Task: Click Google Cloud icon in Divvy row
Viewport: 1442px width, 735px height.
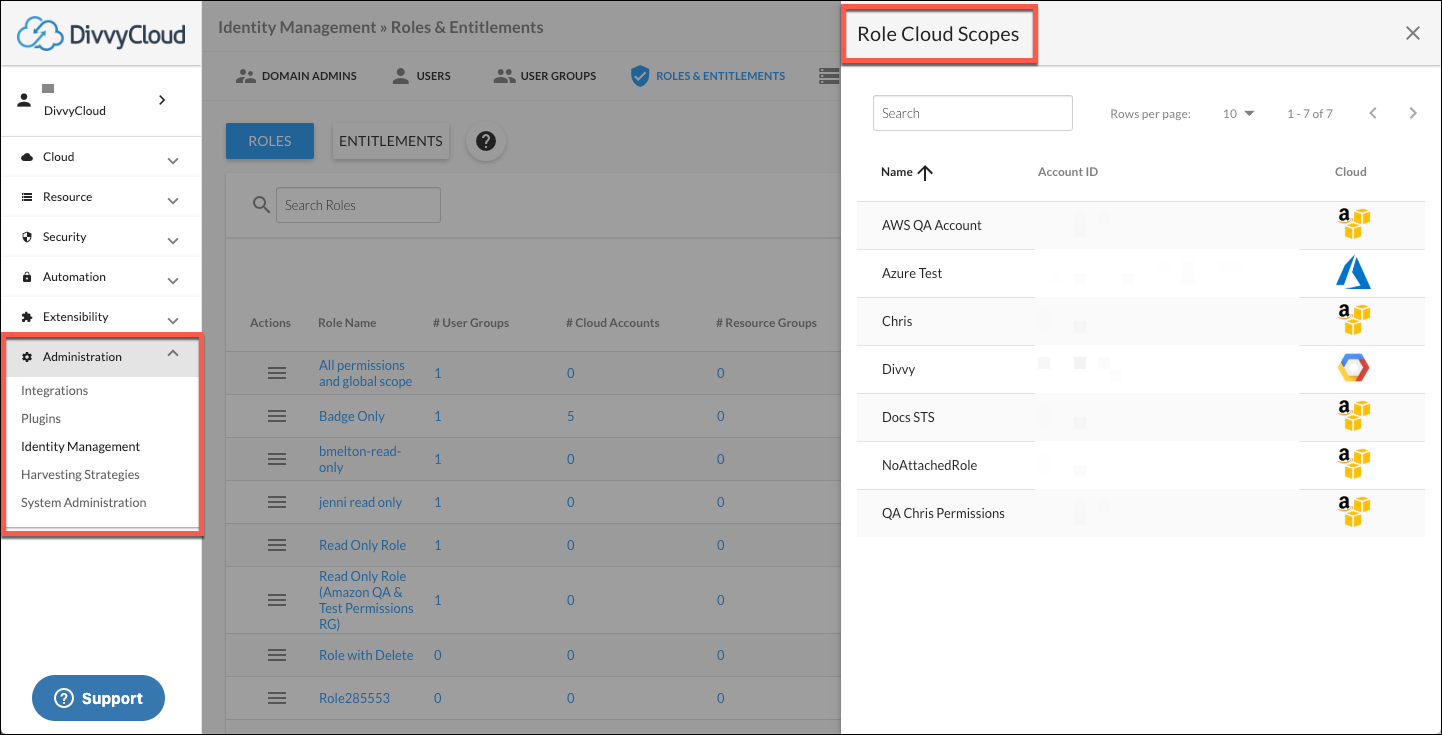Action: pyautogui.click(x=1354, y=369)
